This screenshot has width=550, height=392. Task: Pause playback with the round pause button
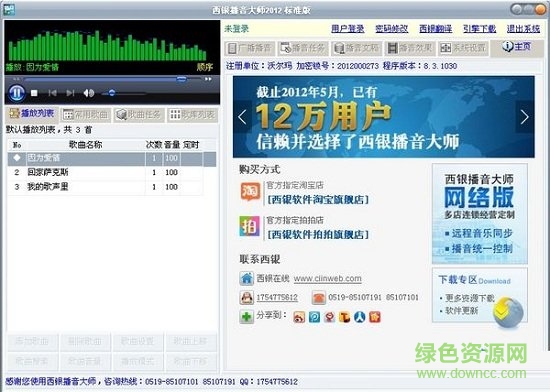pos(16,93)
